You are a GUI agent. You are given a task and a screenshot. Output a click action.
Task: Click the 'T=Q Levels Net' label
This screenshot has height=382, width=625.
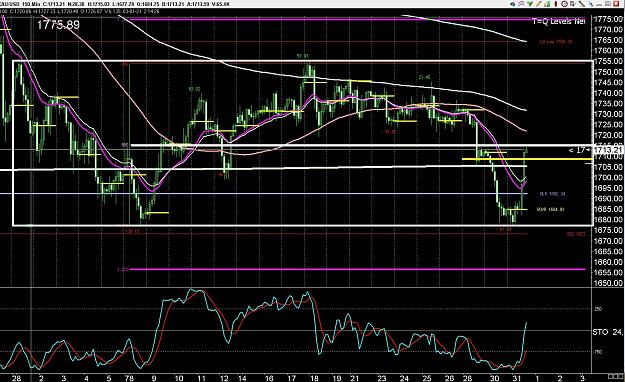559,21
